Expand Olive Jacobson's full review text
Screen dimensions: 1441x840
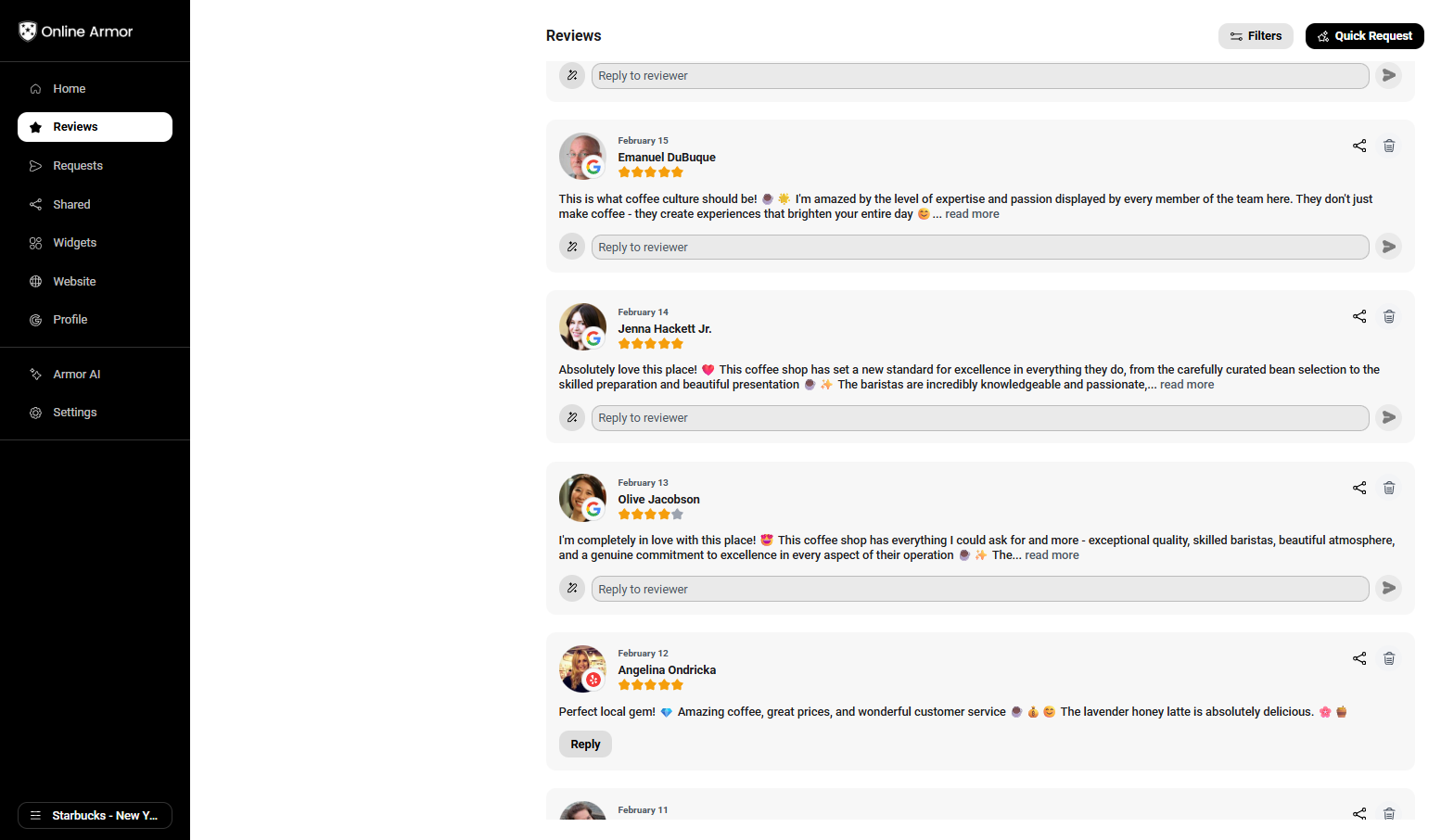pos(1052,554)
